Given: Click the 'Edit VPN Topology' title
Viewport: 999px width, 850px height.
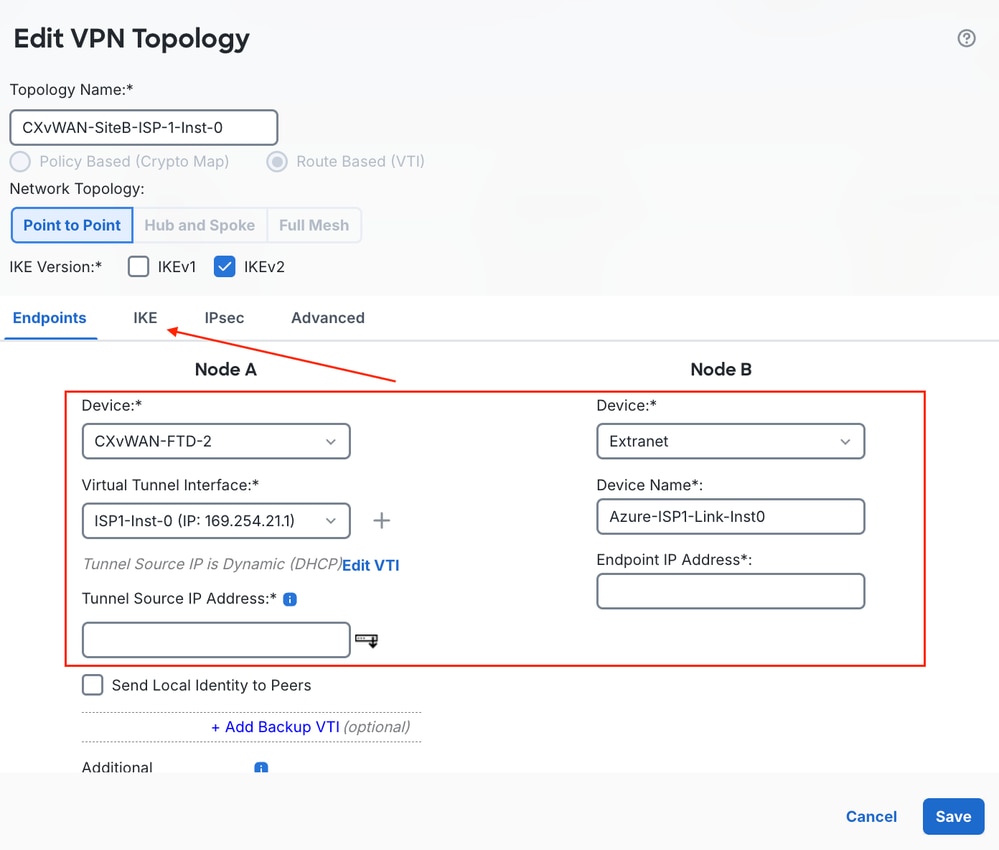Looking at the screenshot, I should [x=131, y=40].
